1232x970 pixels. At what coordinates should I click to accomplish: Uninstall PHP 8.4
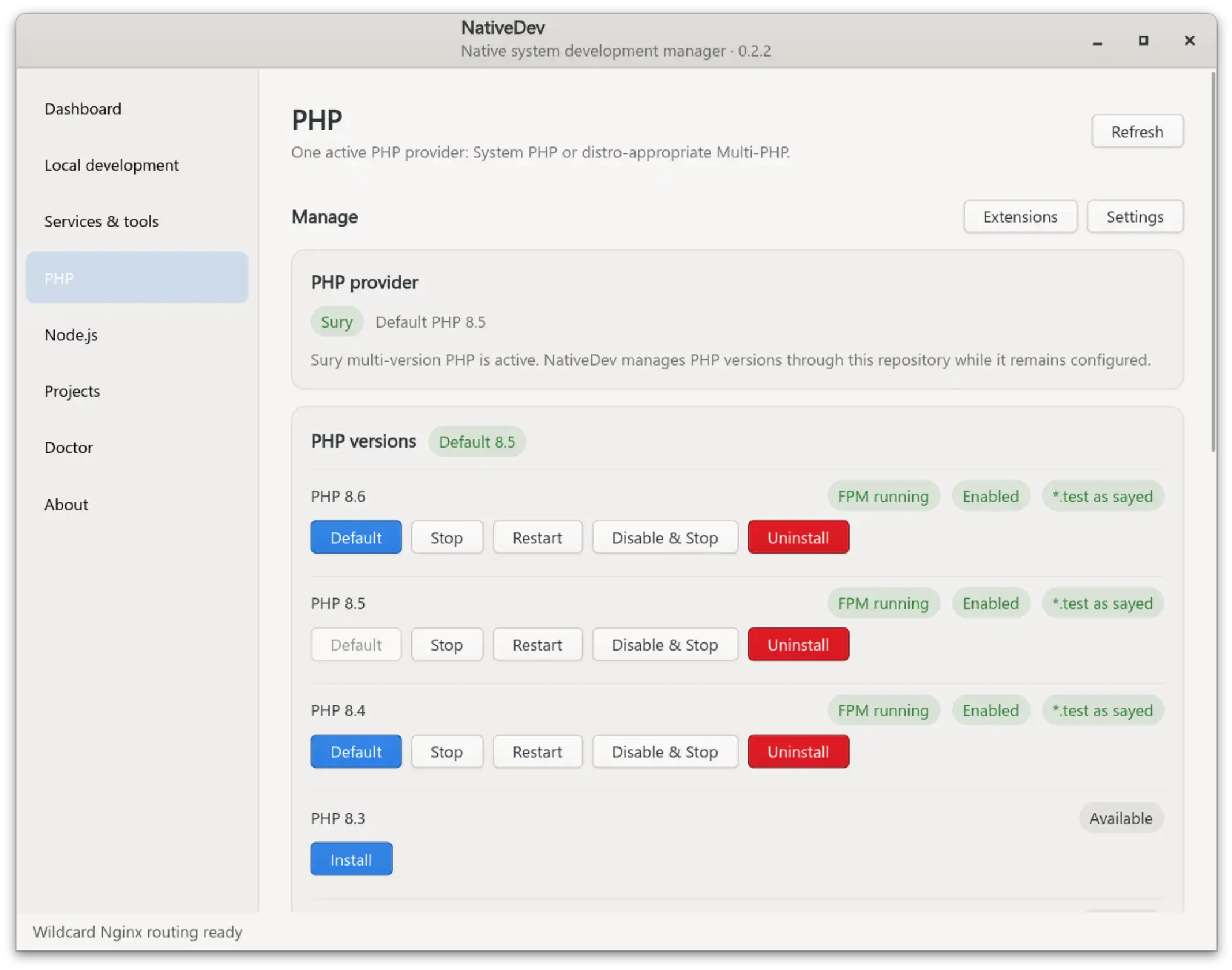tap(798, 752)
